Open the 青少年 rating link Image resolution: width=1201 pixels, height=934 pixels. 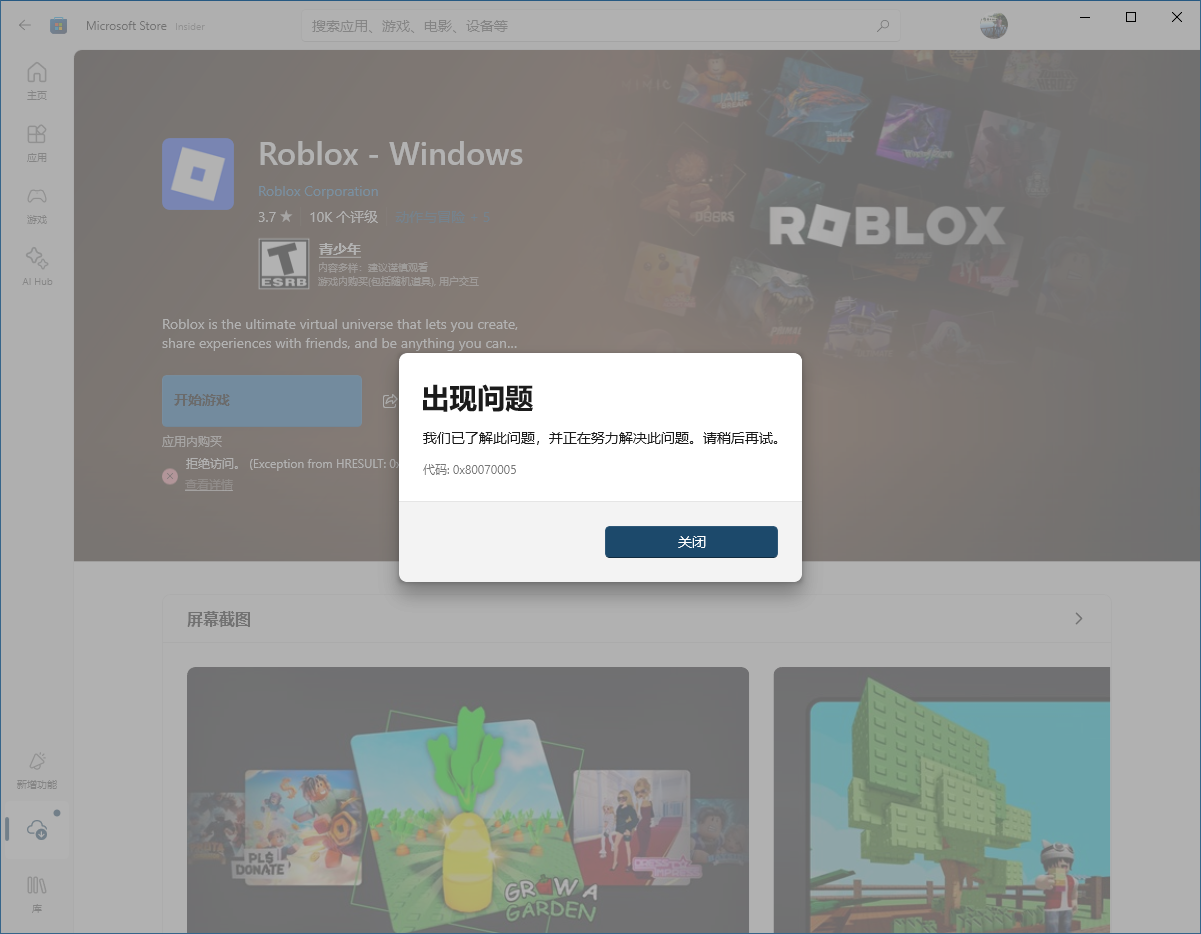point(340,249)
